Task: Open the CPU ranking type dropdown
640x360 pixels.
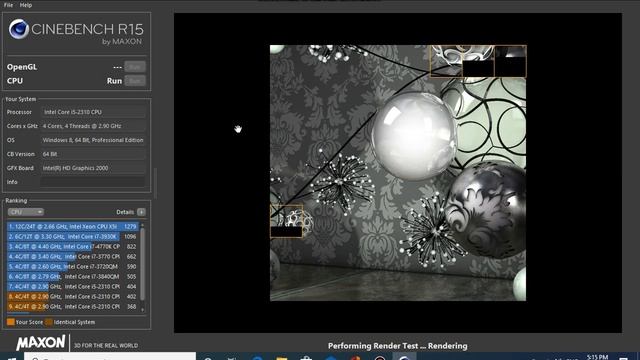Action: tap(25, 212)
